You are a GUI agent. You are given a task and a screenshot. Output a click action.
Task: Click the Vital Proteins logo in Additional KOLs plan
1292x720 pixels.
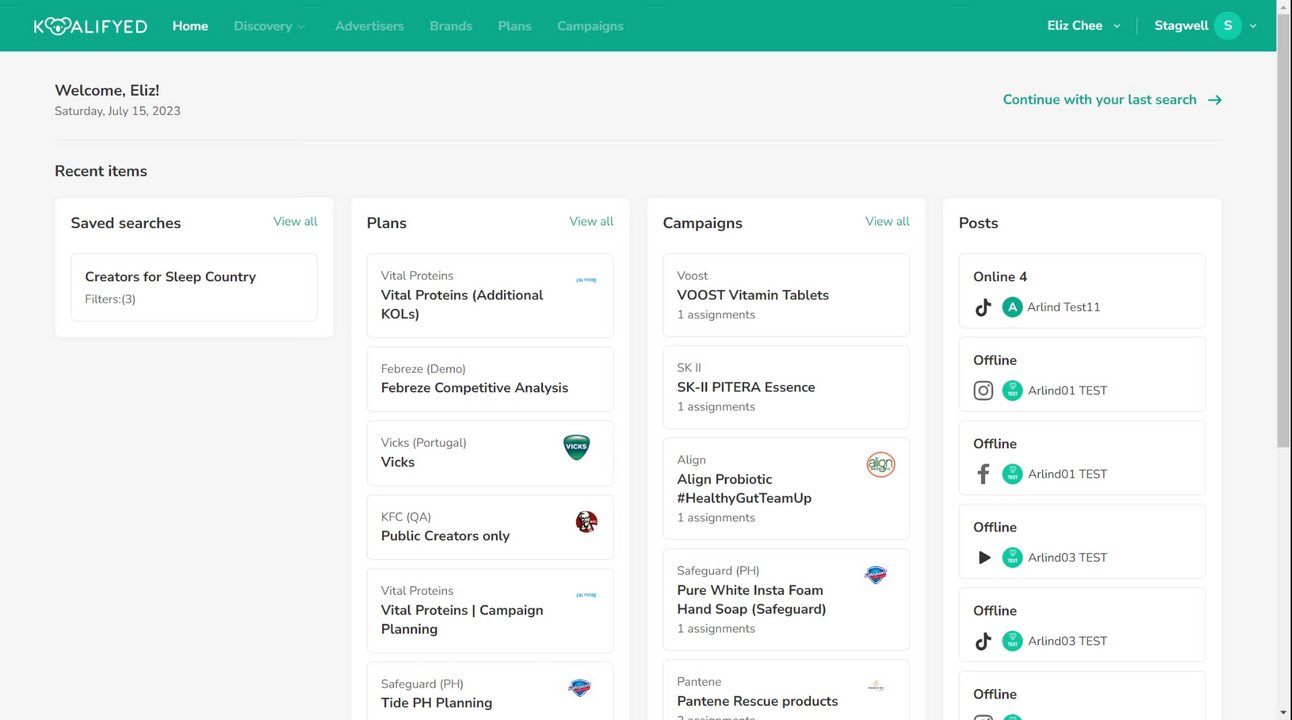587,280
